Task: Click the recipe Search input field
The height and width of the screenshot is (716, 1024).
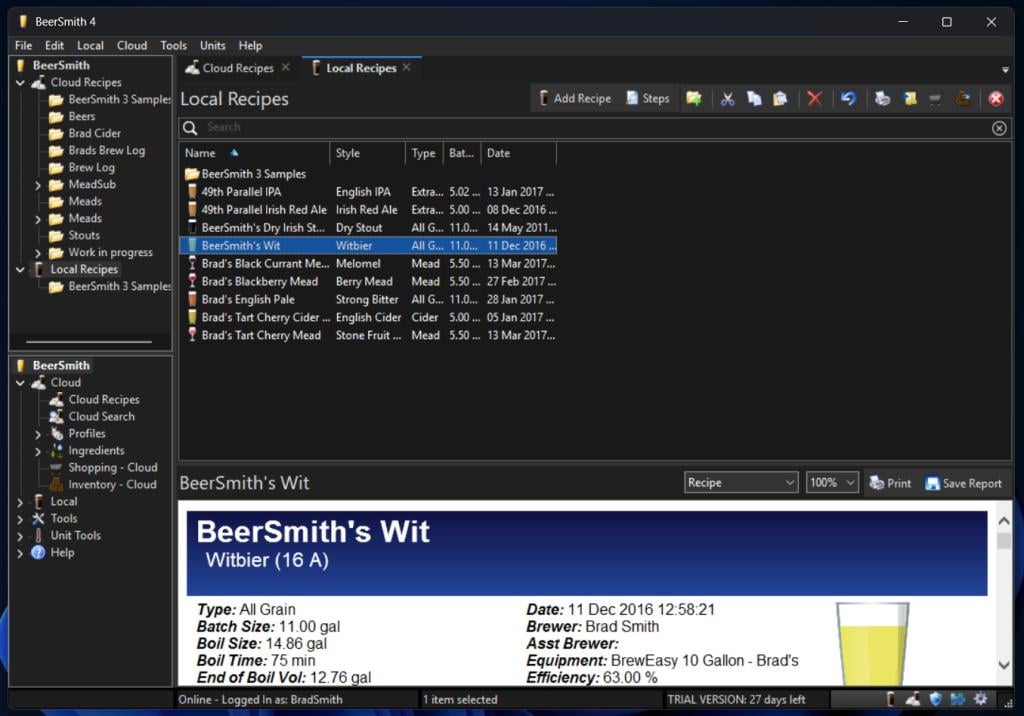Action: pos(590,128)
